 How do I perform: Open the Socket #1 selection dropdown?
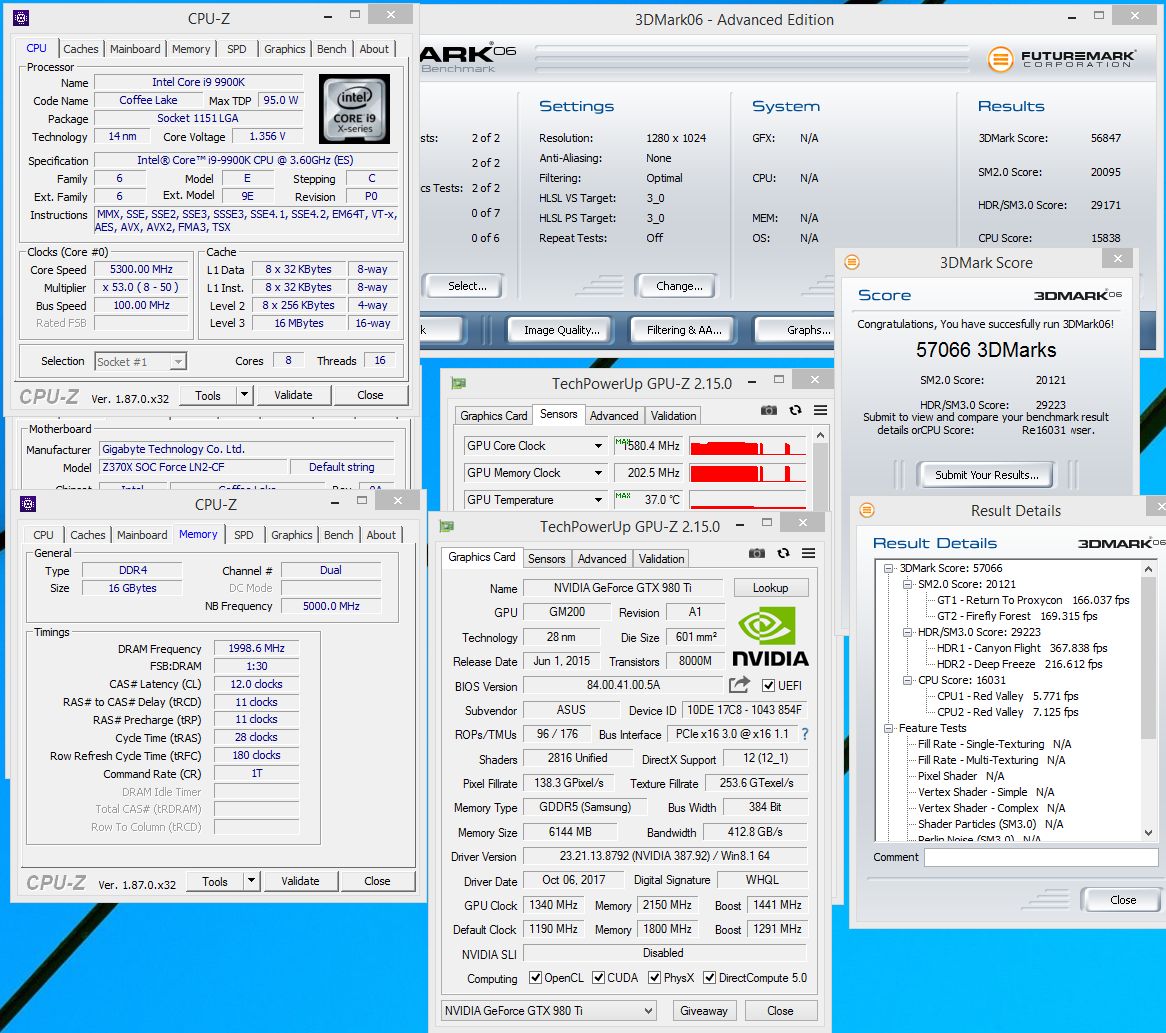[x=178, y=361]
